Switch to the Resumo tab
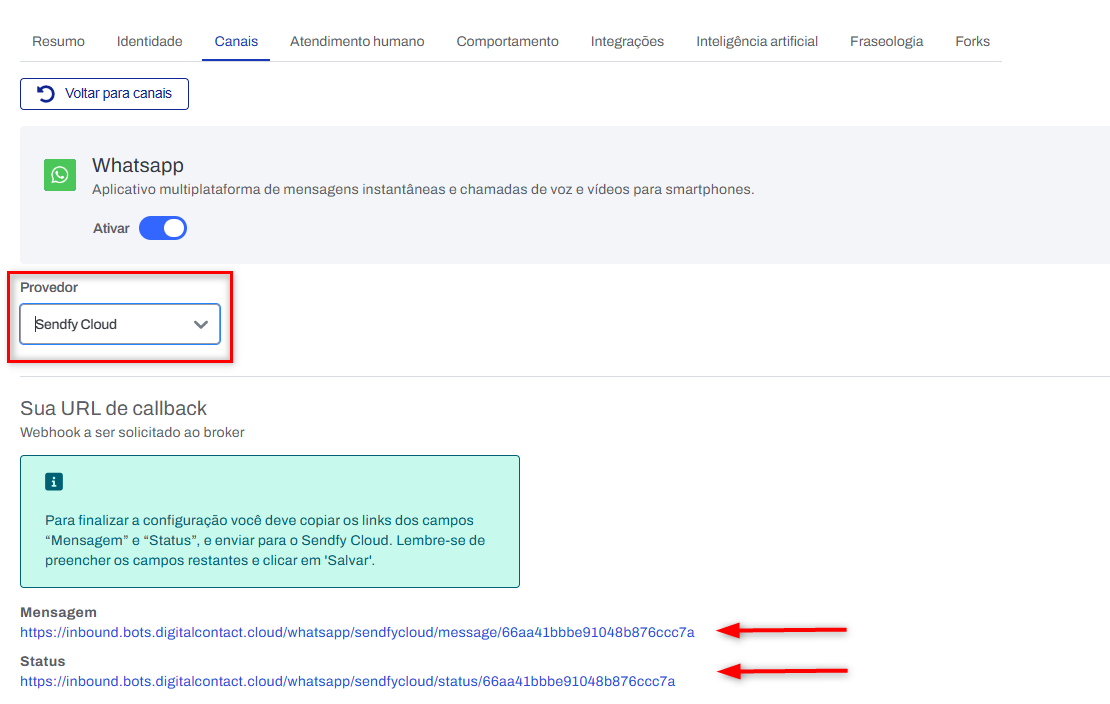 [x=58, y=41]
